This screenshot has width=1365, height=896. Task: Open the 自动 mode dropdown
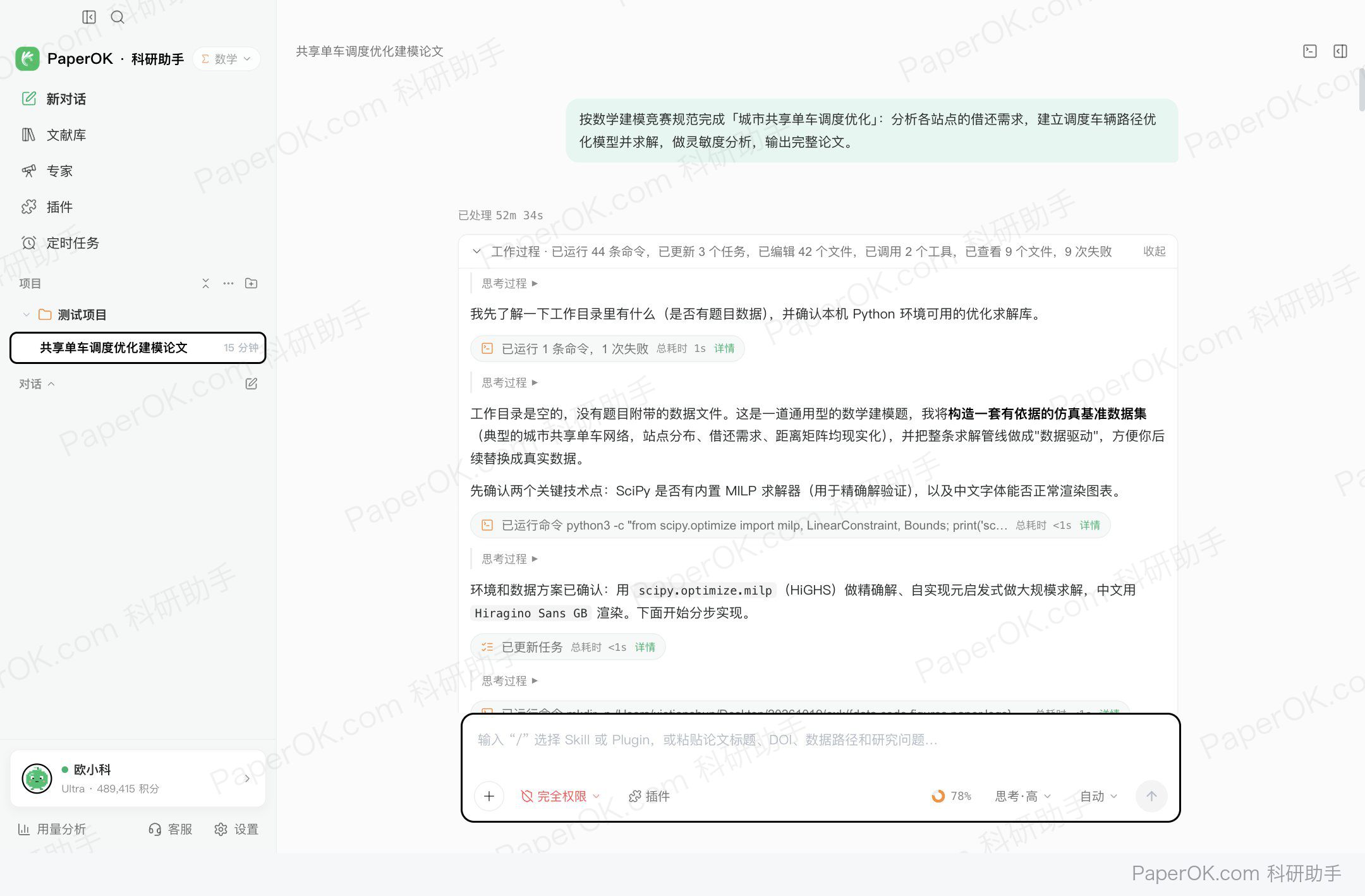click(x=1098, y=796)
